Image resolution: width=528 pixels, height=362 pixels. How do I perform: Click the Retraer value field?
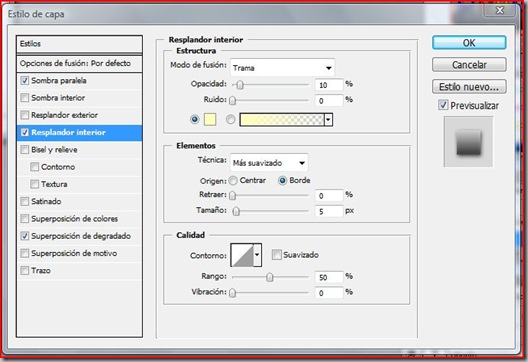click(329, 196)
